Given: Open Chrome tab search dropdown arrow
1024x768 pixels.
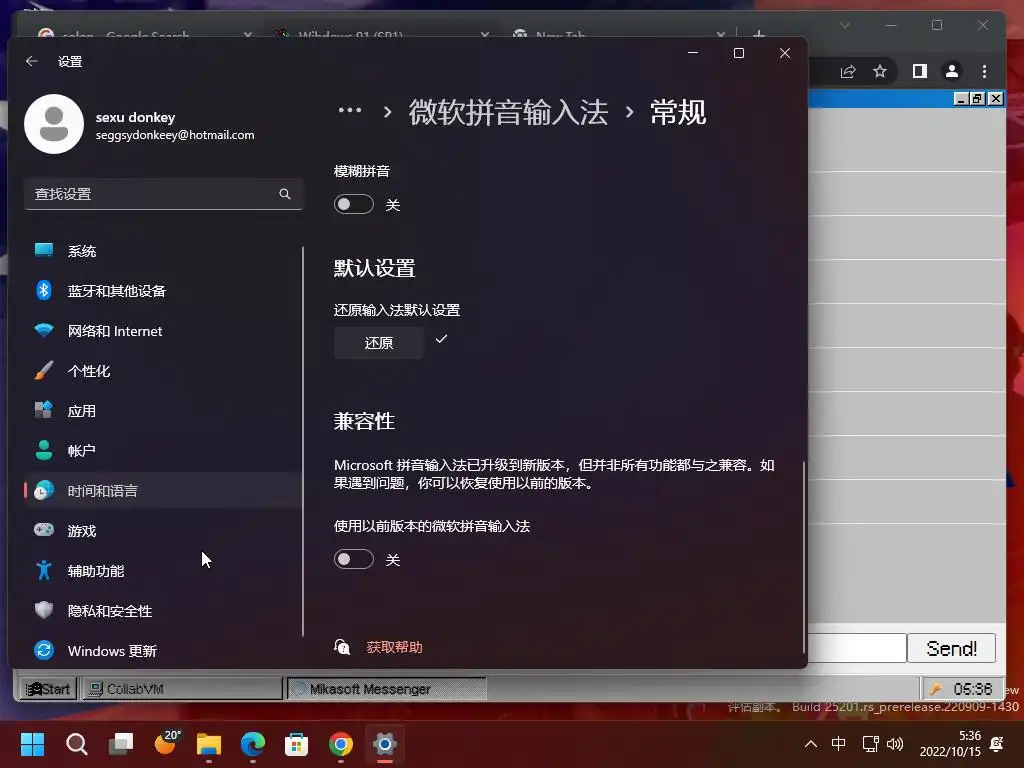Looking at the screenshot, I should coord(844,25).
